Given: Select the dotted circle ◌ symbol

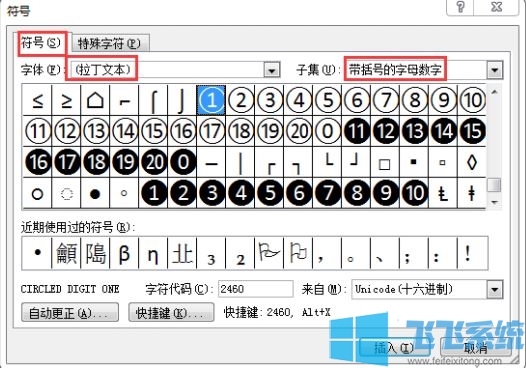Looking at the screenshot, I should [66, 193].
